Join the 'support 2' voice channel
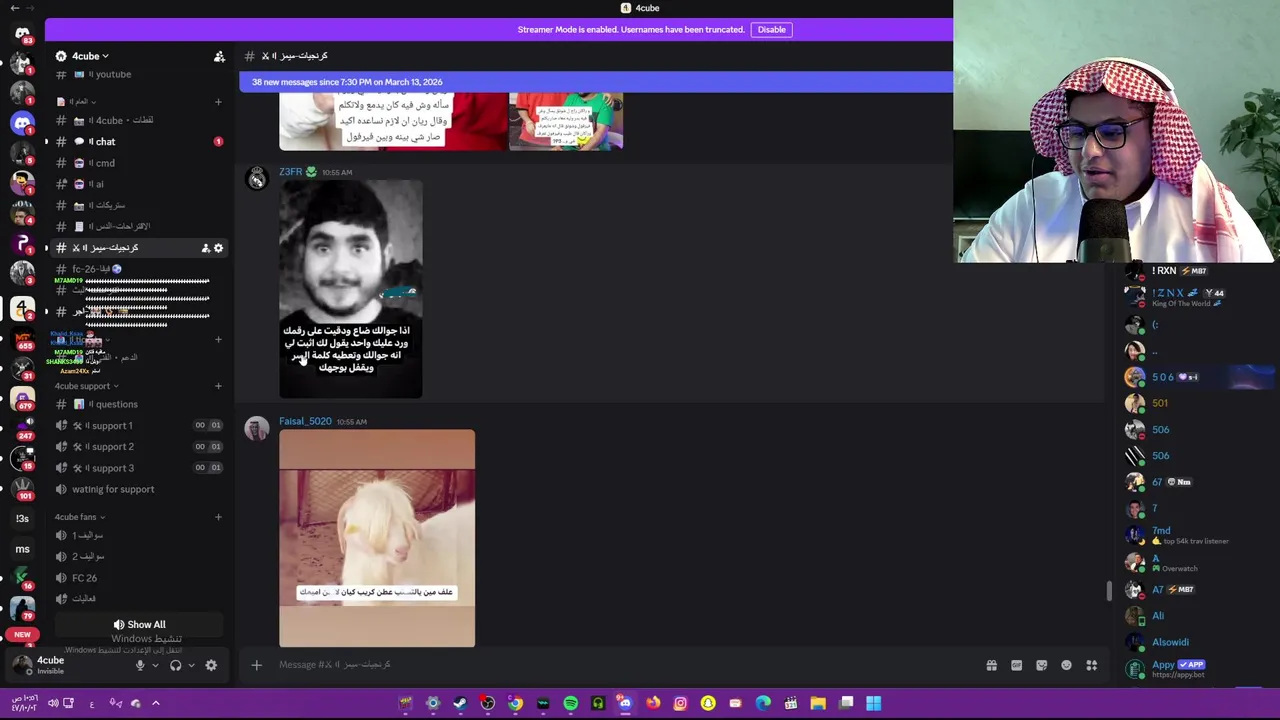 [140, 447]
